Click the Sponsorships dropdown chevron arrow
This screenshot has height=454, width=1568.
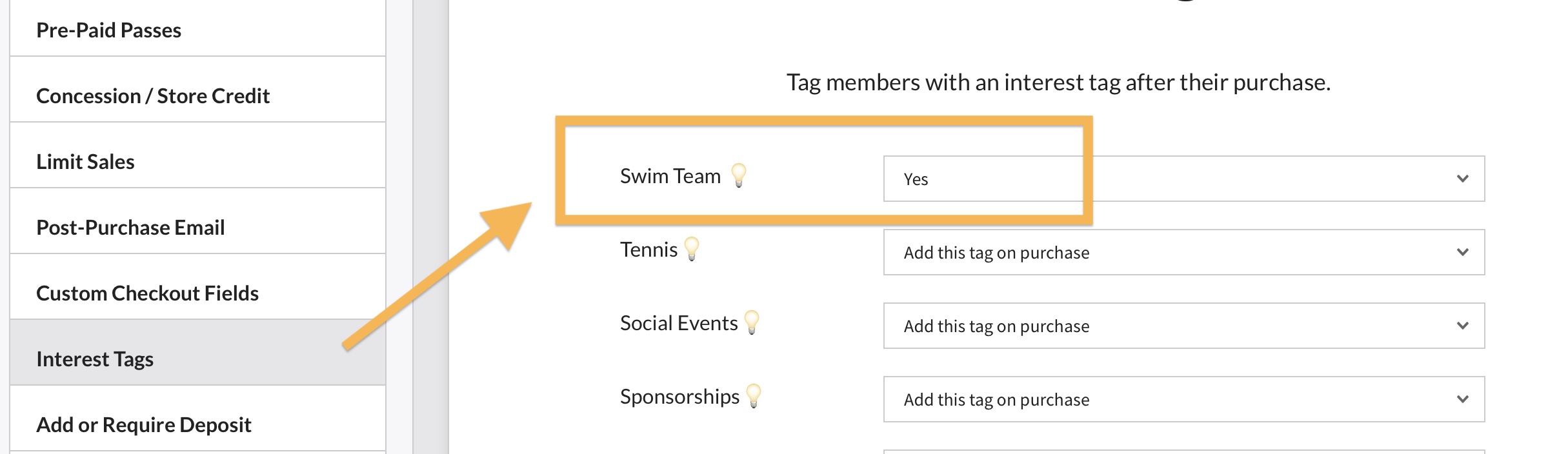[1463, 399]
